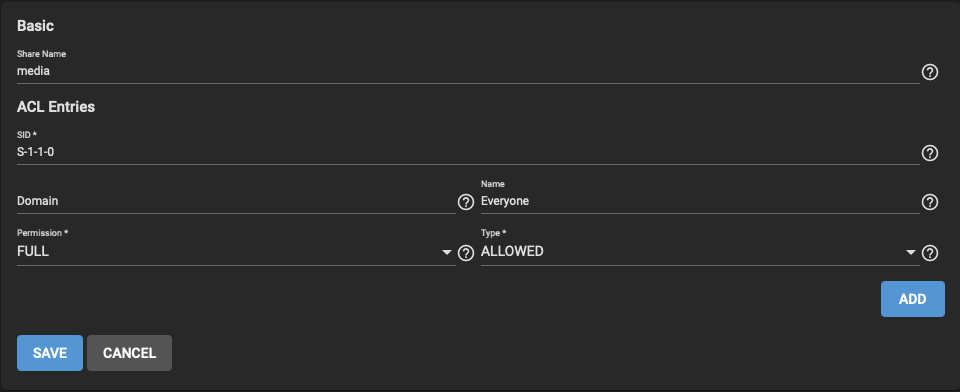960x392 pixels.
Task: Open the help icon beside Everyone name
Action: [x=929, y=202]
